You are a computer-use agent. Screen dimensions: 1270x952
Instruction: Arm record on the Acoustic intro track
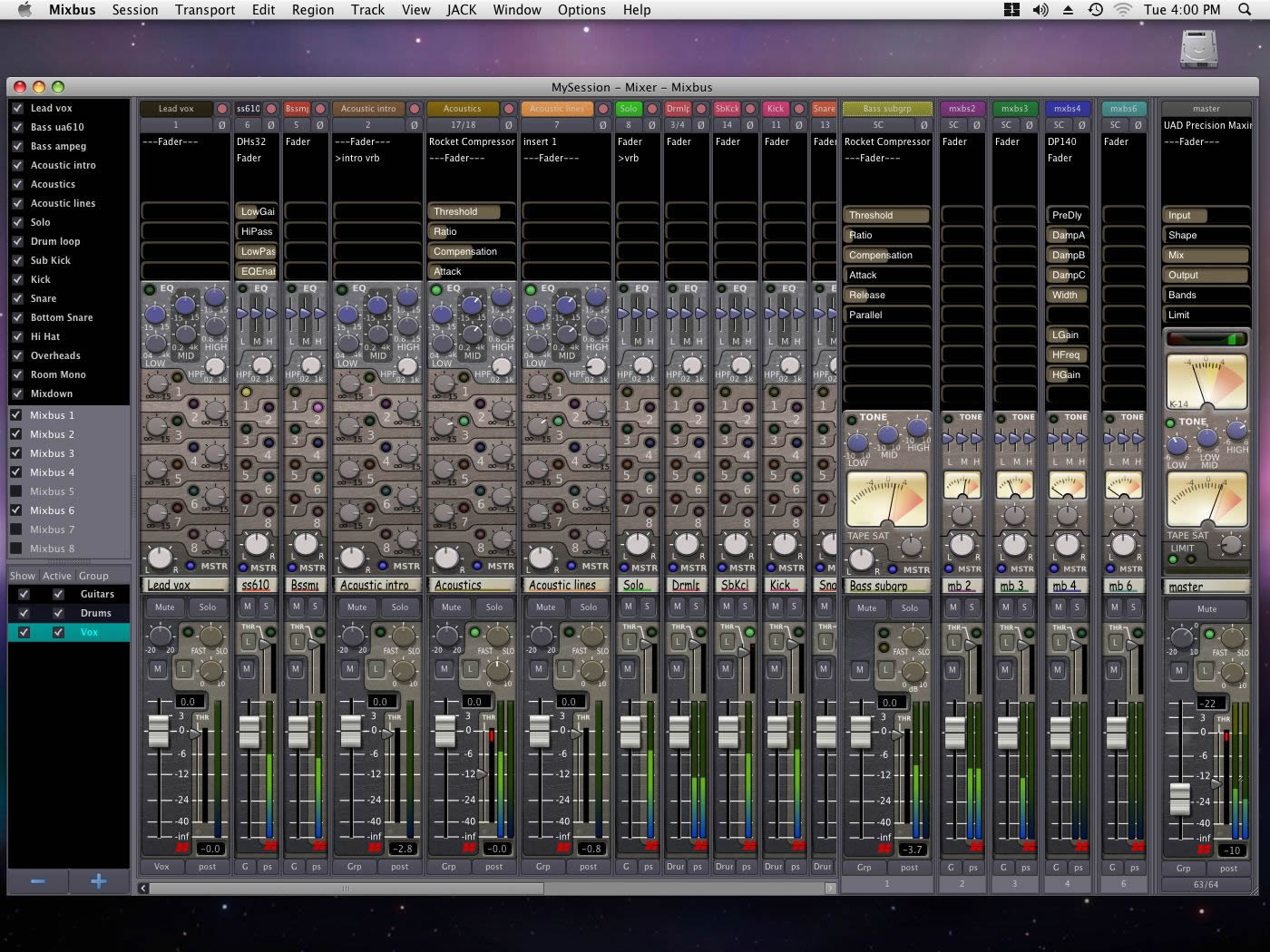(415, 109)
